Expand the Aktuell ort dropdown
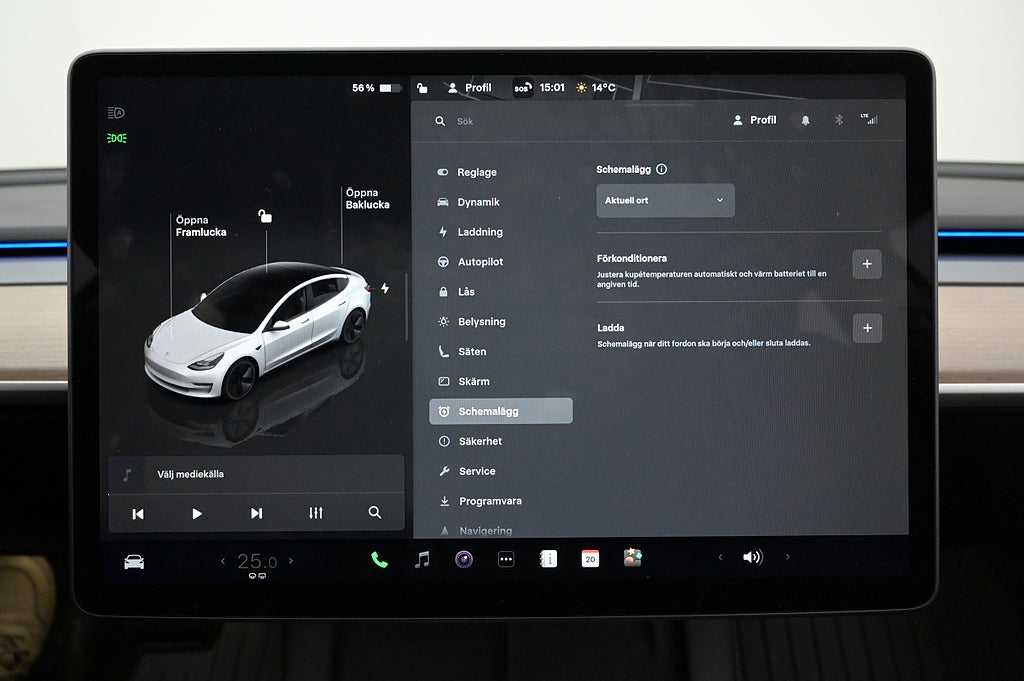Screen dimensions: 1024x681 (x=665, y=200)
